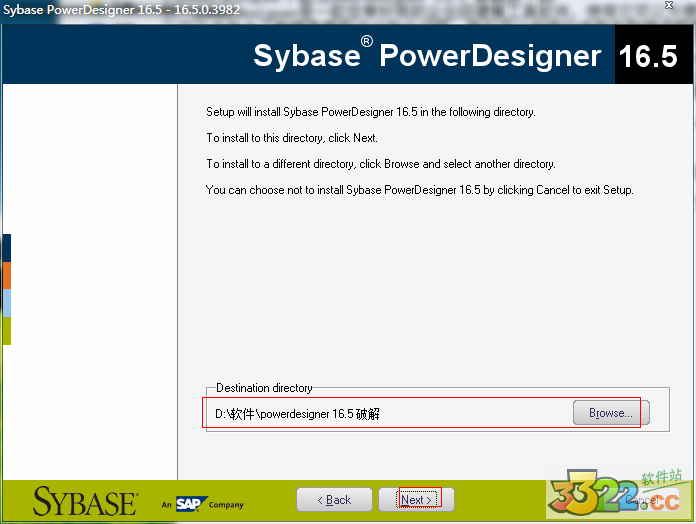Click the Destination directory path text
Image resolution: width=696 pixels, height=524 pixels.
[297, 414]
